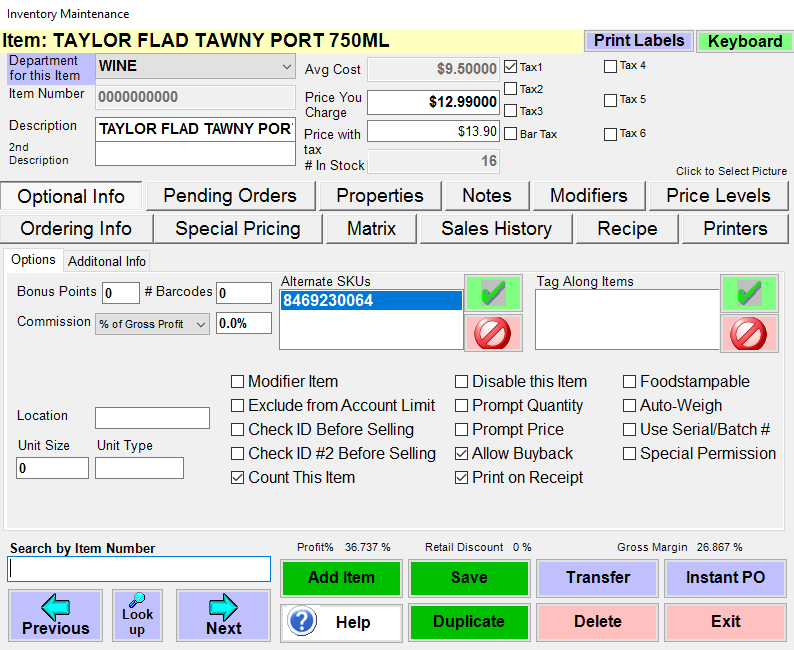Viewport: 794px width, 650px height.
Task: Click into the 2nd Description field
Action: coord(195,153)
